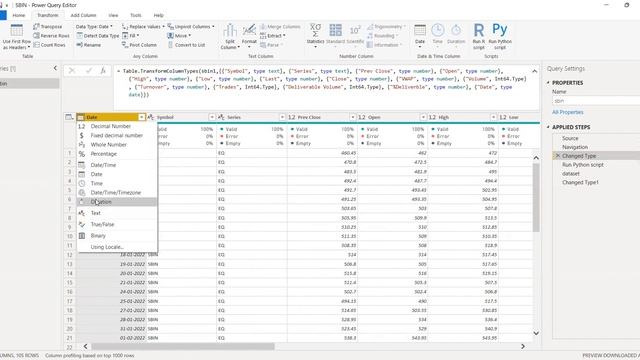This screenshot has height=360, width=640.
Task: Click the Split Column icon
Action: [230, 30]
